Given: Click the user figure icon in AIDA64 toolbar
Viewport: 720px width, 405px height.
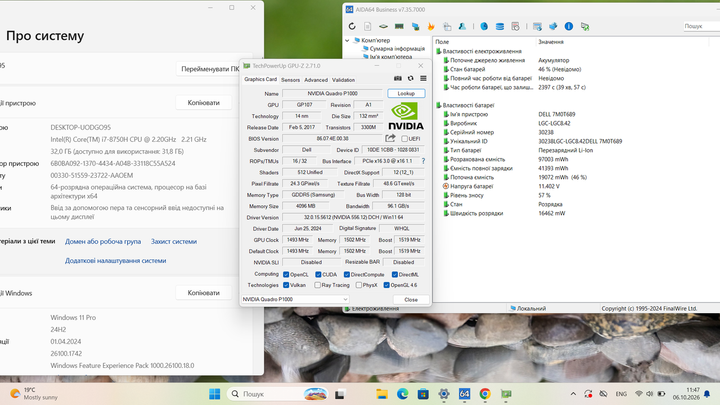Looking at the screenshot, I should coord(462,27).
